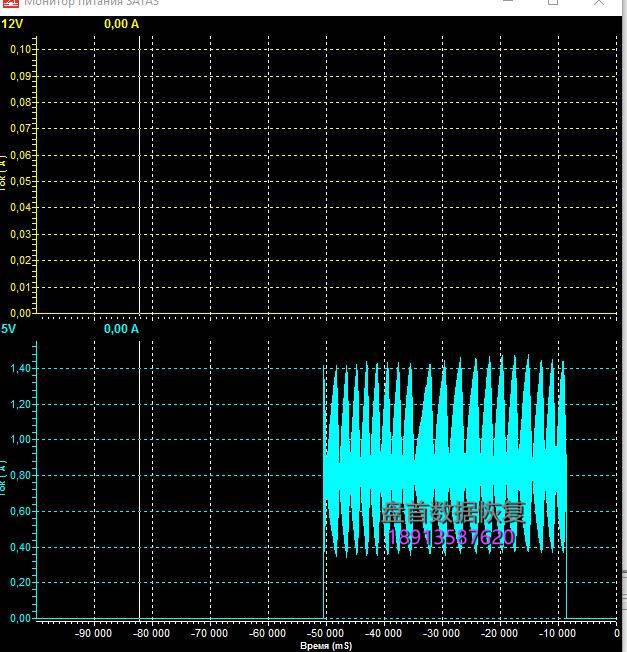Click the 0,01 tick on 12V axis
Viewport: 627px width, 652px height.
21,287
